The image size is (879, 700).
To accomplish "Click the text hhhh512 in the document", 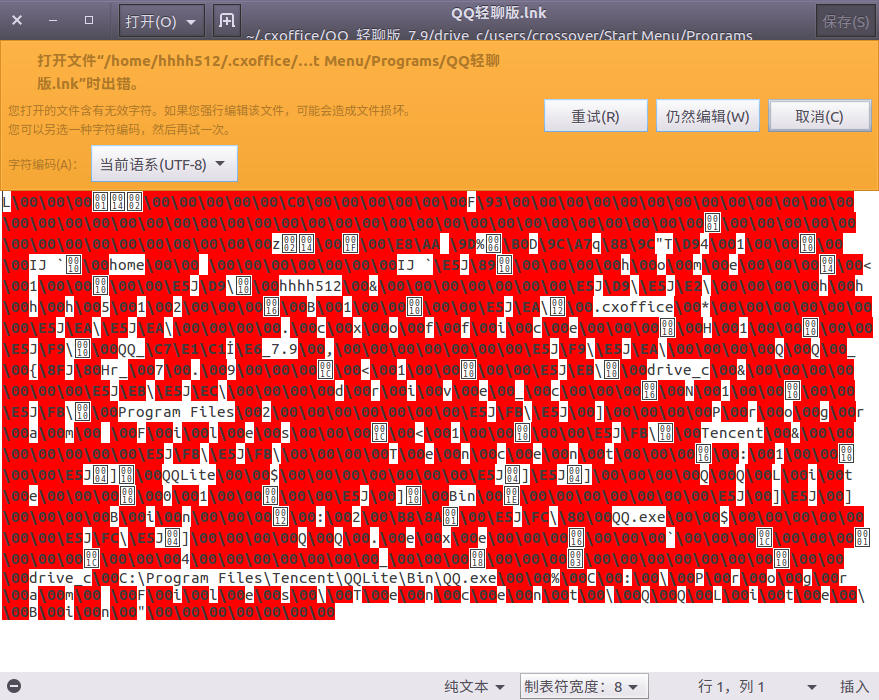I will (311, 286).
